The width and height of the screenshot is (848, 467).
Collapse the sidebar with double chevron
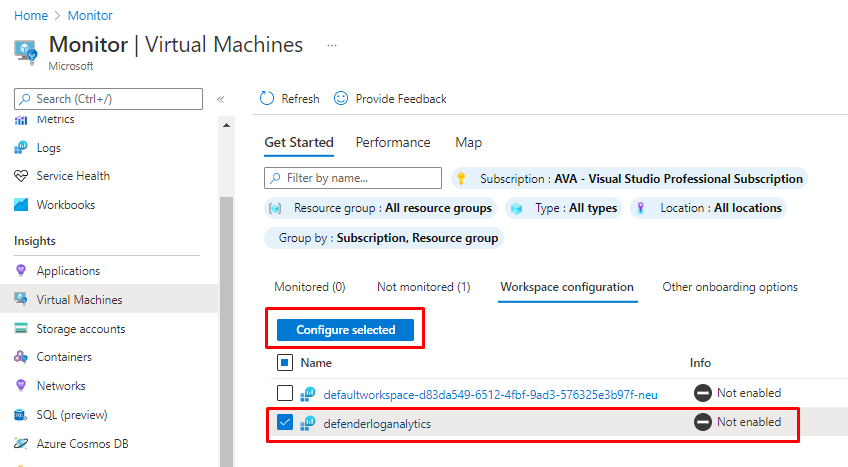pos(221,99)
